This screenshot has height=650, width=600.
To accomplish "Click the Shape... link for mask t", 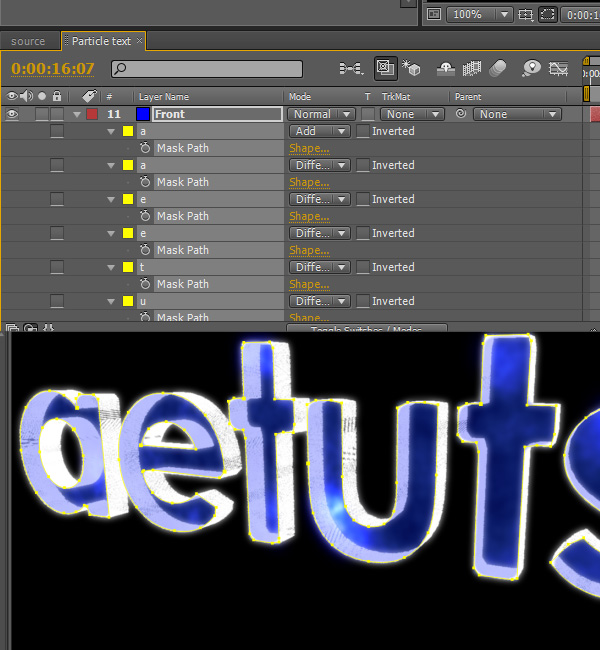I will tap(309, 284).
